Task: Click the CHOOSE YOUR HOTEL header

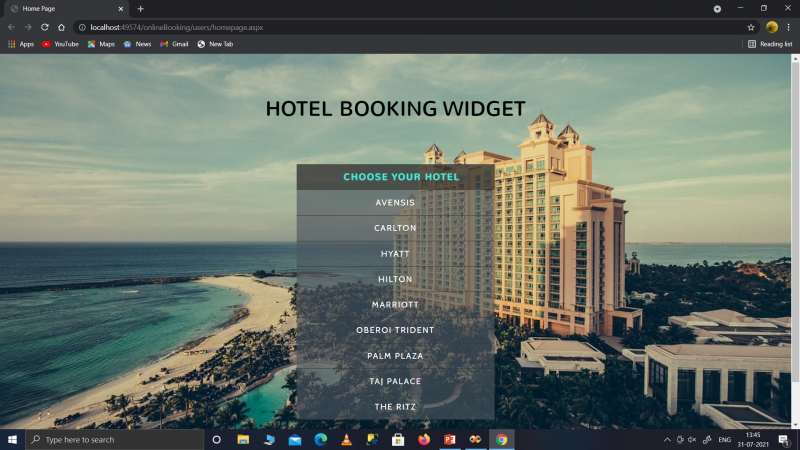Action: coord(395,177)
